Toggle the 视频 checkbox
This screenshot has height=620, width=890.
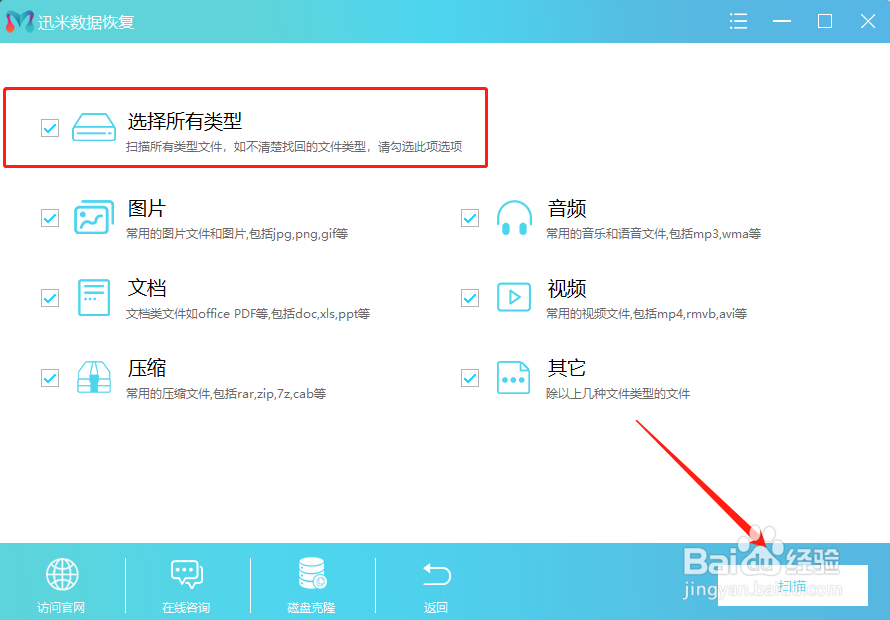point(470,298)
